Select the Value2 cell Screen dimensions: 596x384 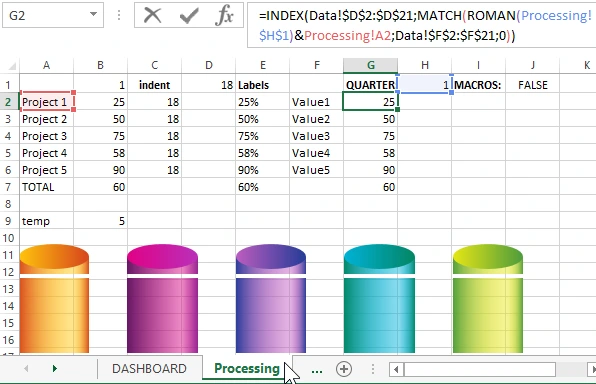pyautogui.click(x=317, y=119)
